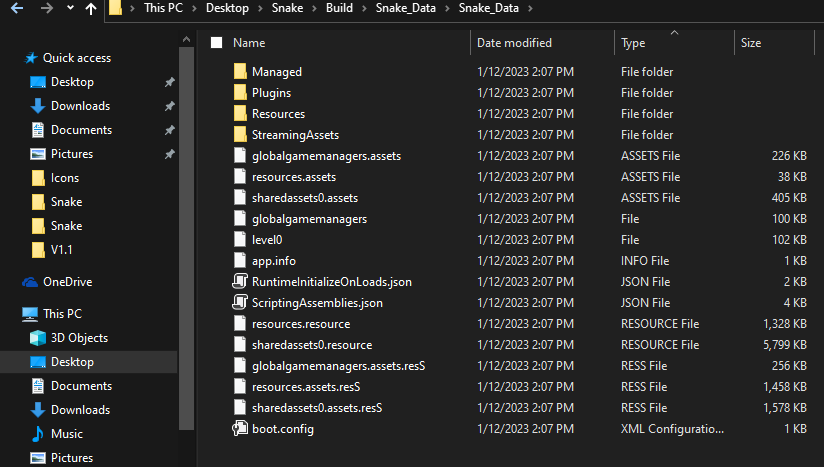Select RuntimeInitializeOnLoads.json script icon

coord(240,282)
